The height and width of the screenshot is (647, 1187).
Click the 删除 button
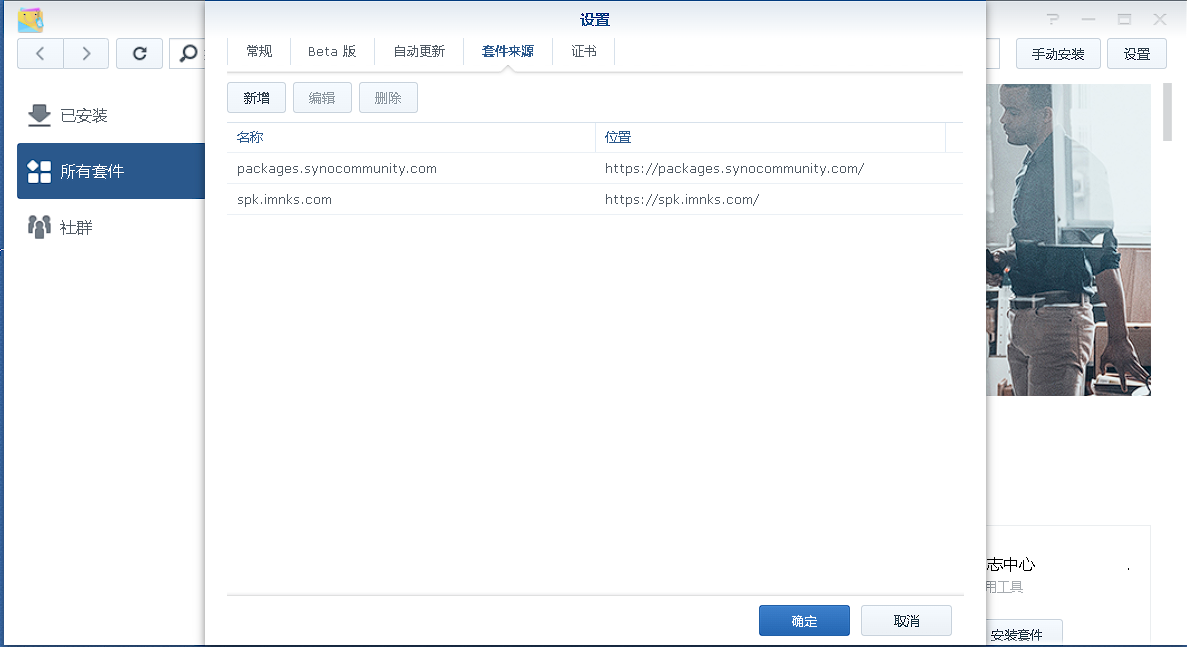click(x=388, y=98)
